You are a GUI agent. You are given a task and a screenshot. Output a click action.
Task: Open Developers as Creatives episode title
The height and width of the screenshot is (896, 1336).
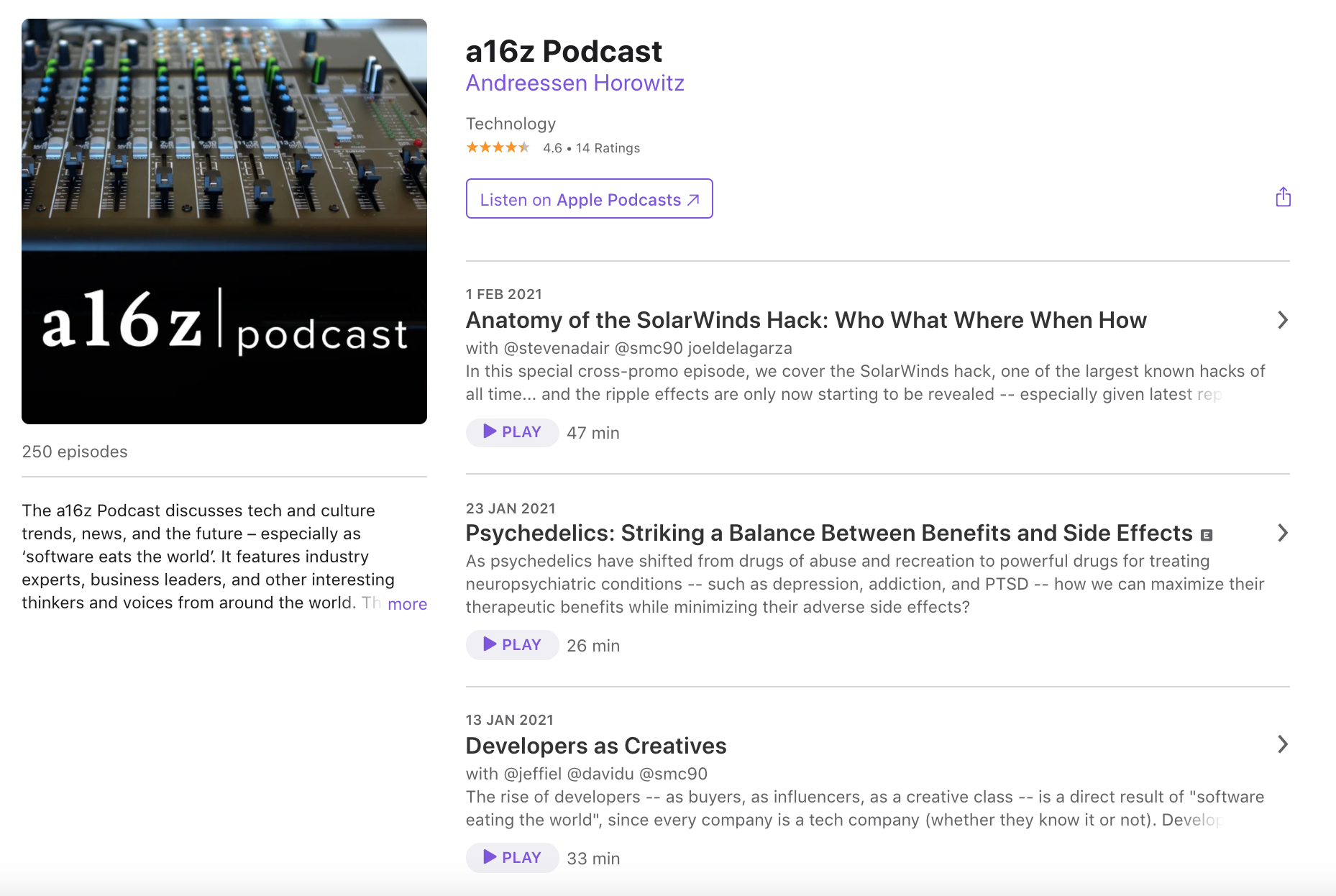pyautogui.click(x=596, y=746)
